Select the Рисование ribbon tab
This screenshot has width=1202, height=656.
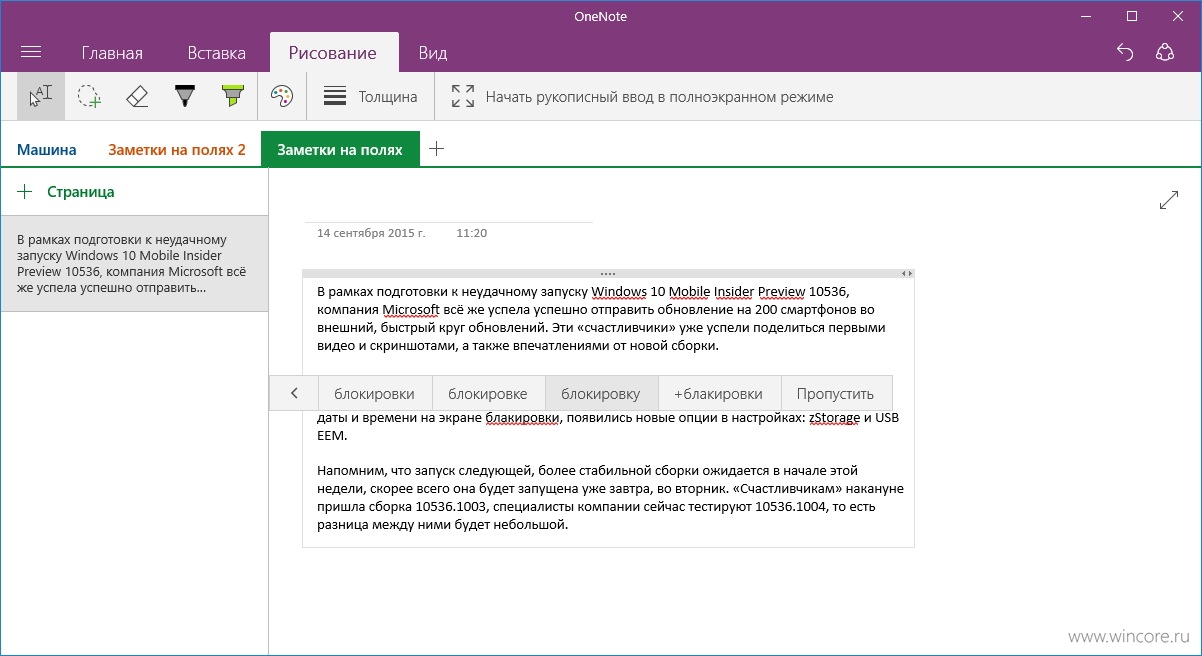(x=333, y=53)
